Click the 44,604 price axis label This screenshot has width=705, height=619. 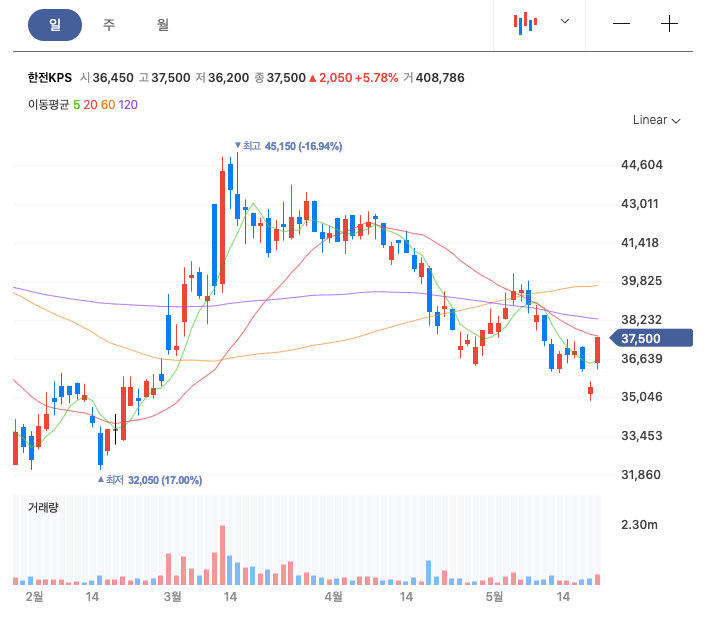[x=642, y=165]
